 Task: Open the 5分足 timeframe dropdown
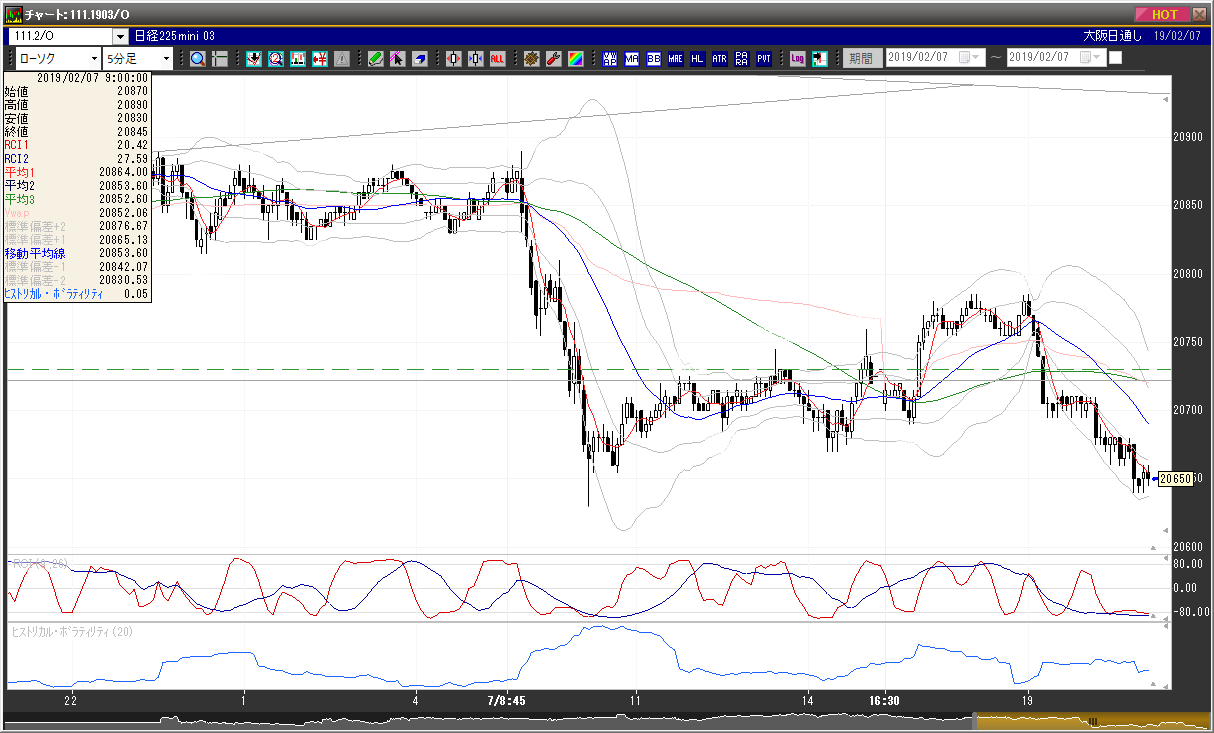pos(140,58)
